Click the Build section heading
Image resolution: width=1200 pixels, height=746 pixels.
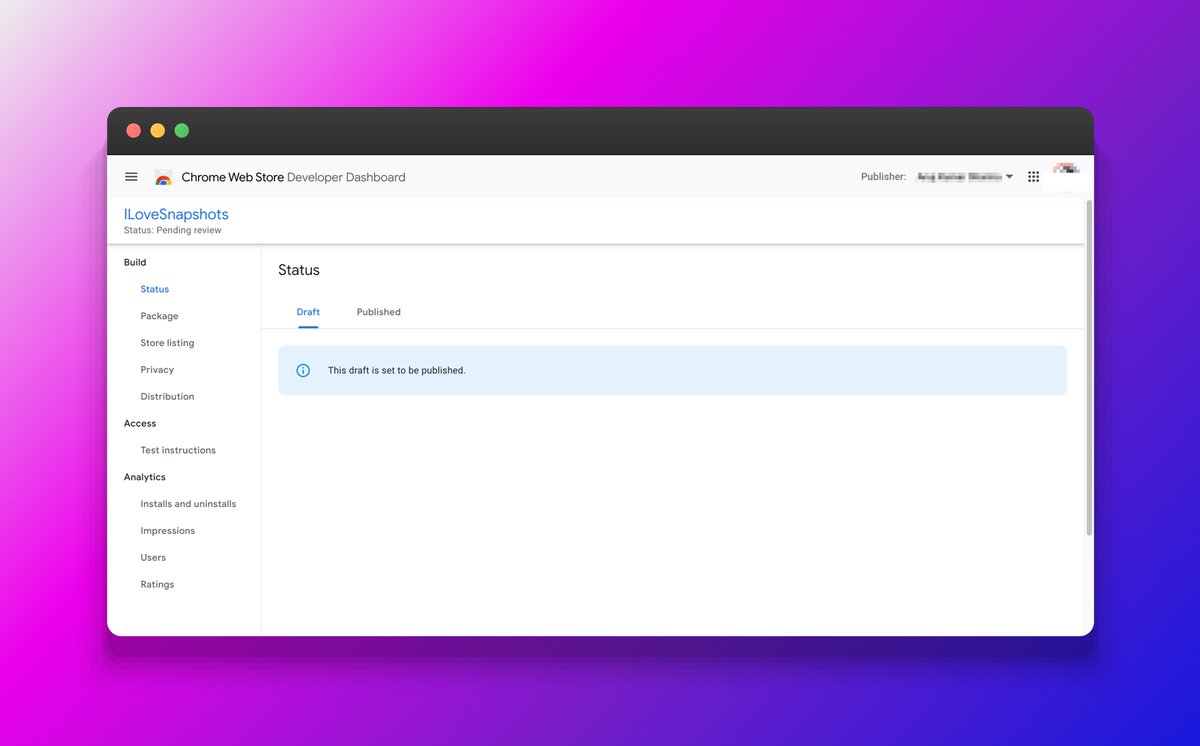(x=135, y=262)
